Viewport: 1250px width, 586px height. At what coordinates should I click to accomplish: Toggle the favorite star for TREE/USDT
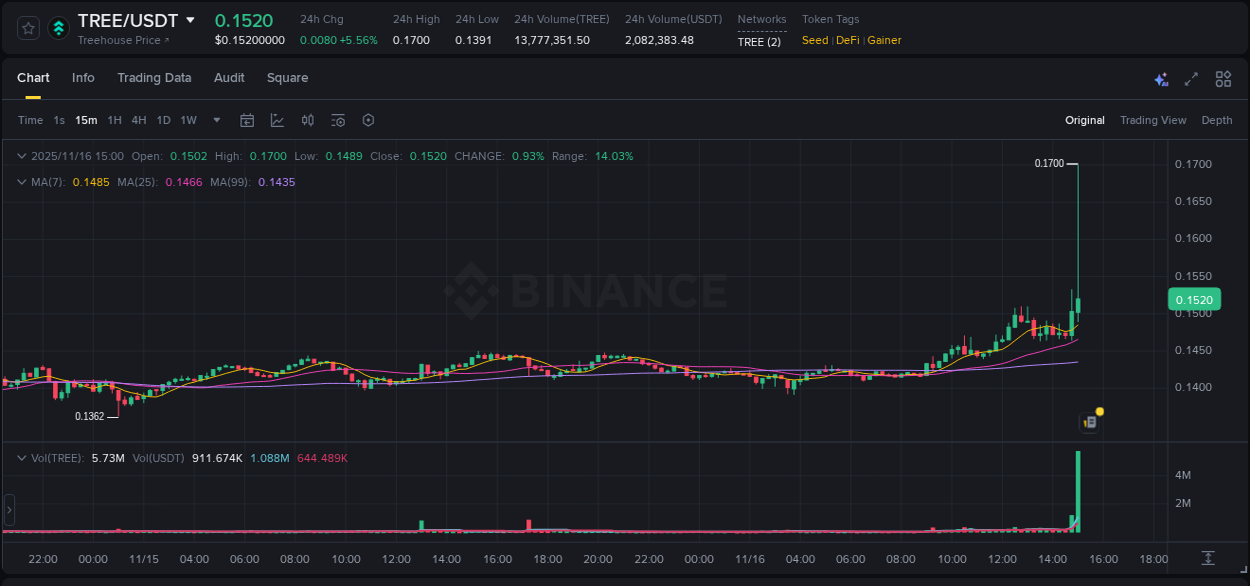coord(27,28)
